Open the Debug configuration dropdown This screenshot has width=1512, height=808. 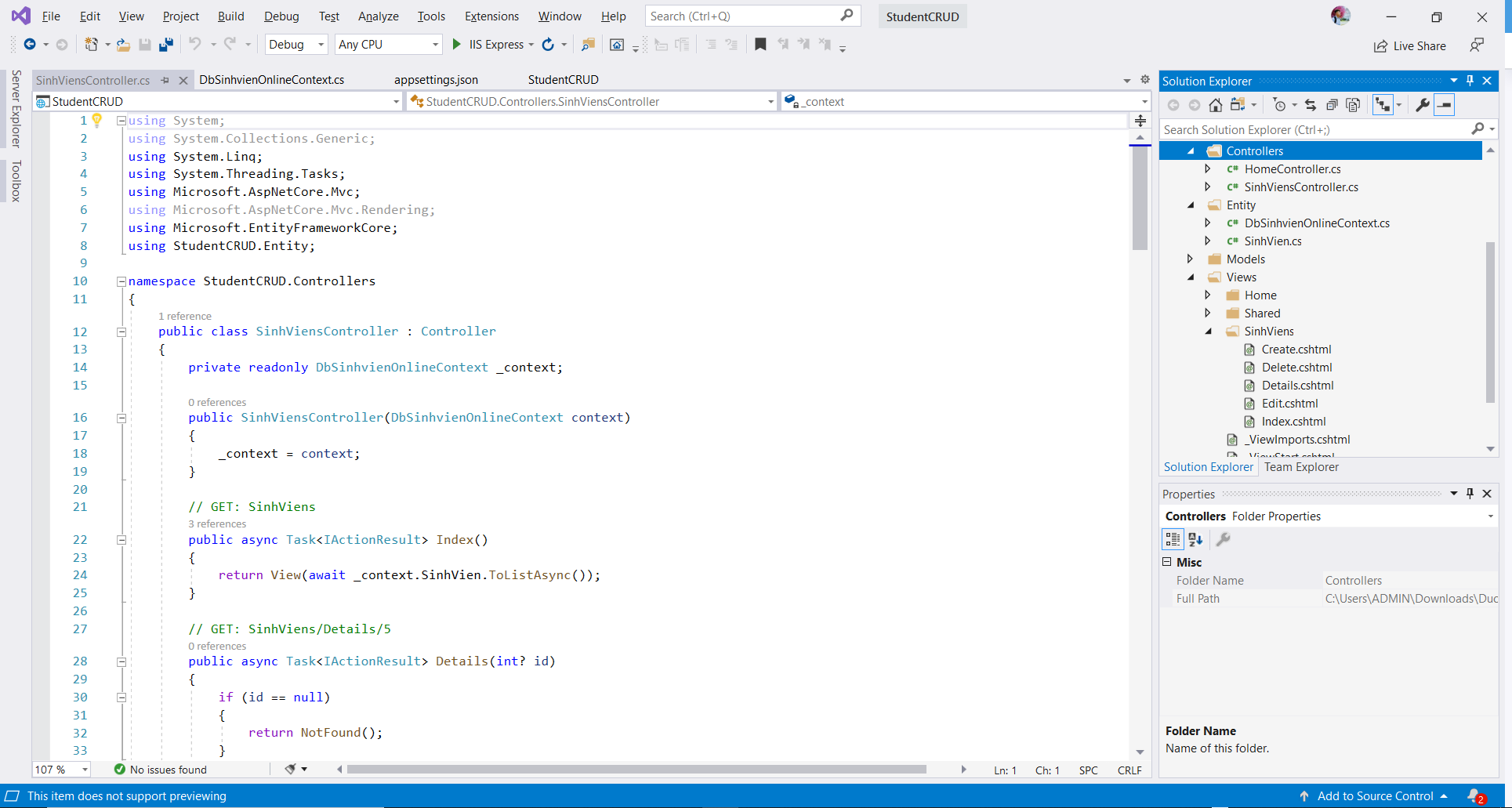(320, 44)
